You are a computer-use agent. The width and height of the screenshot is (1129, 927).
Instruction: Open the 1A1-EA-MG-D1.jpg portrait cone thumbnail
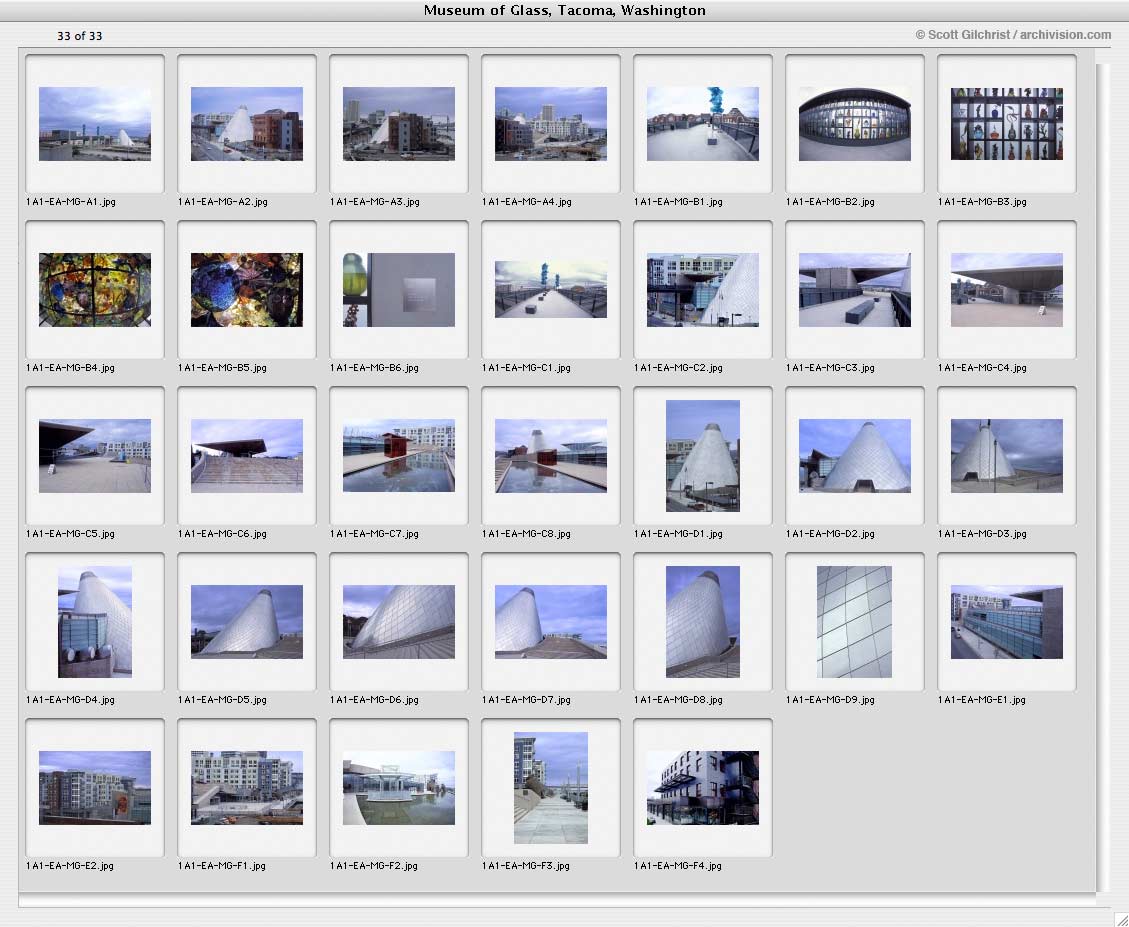tap(703, 456)
